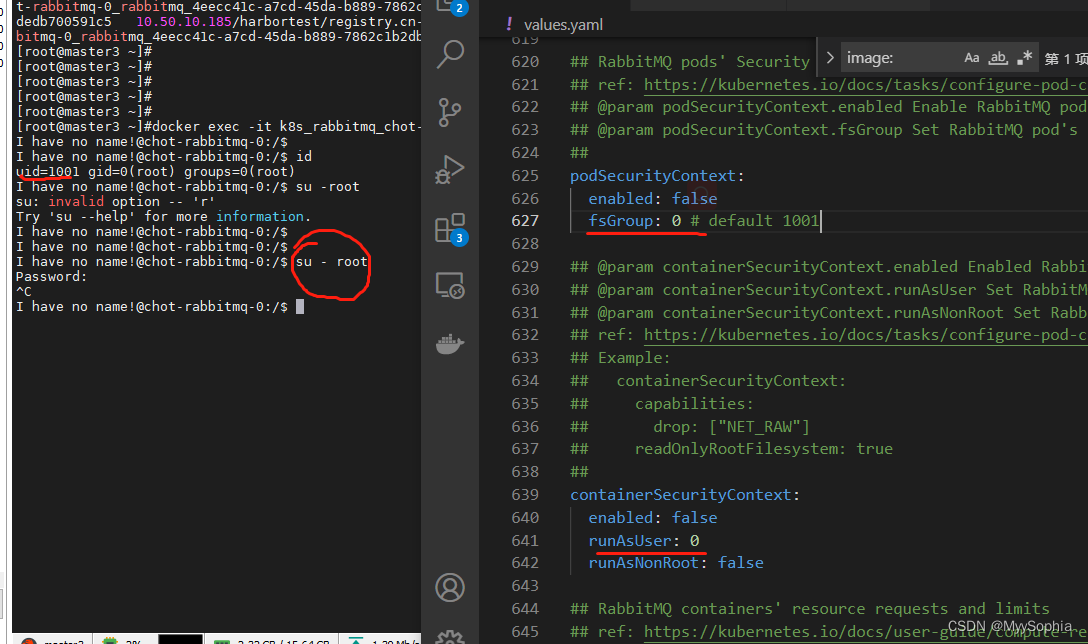Open the Manage gear at activity bar bottom
Viewport: 1088px width, 644px height.
pos(450,637)
